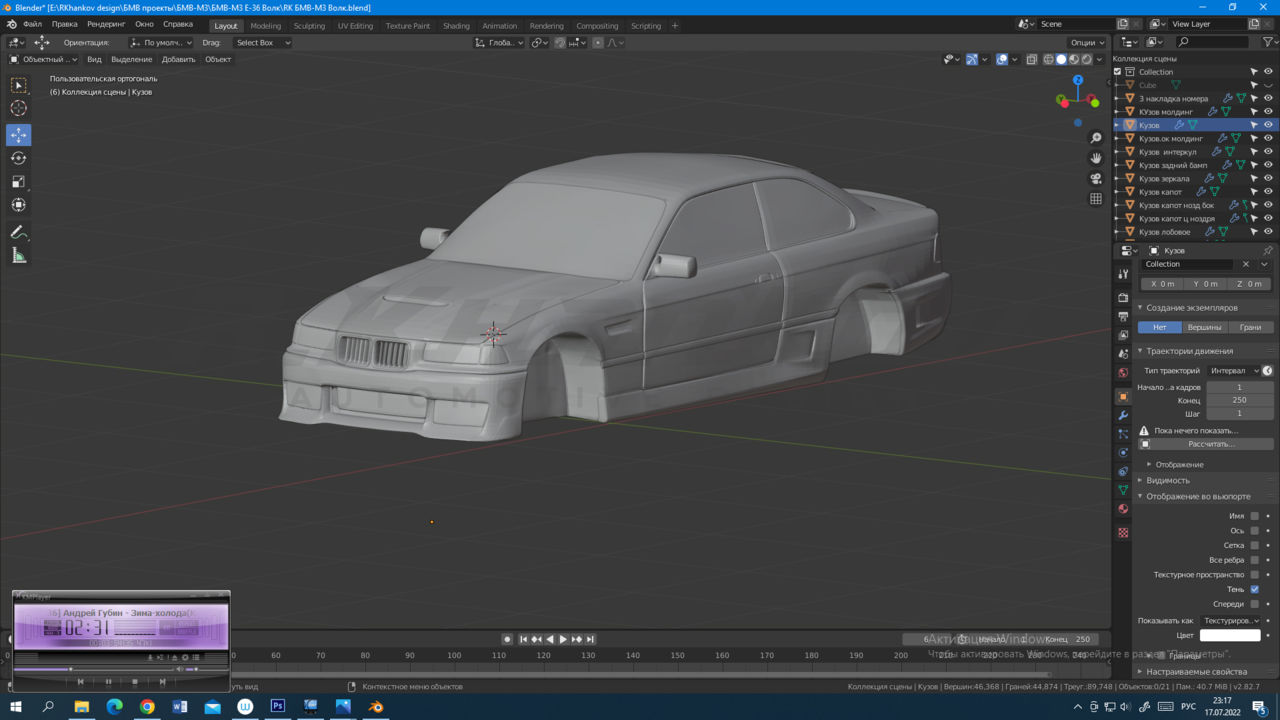
Task: Open Object properties tab (orange square)
Action: coord(1123,397)
